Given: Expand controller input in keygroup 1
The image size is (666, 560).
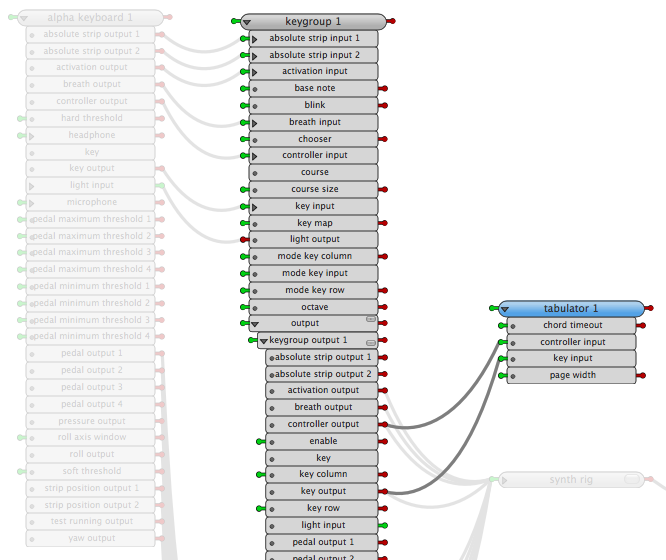Looking at the screenshot, I should pyautogui.click(x=254, y=156).
